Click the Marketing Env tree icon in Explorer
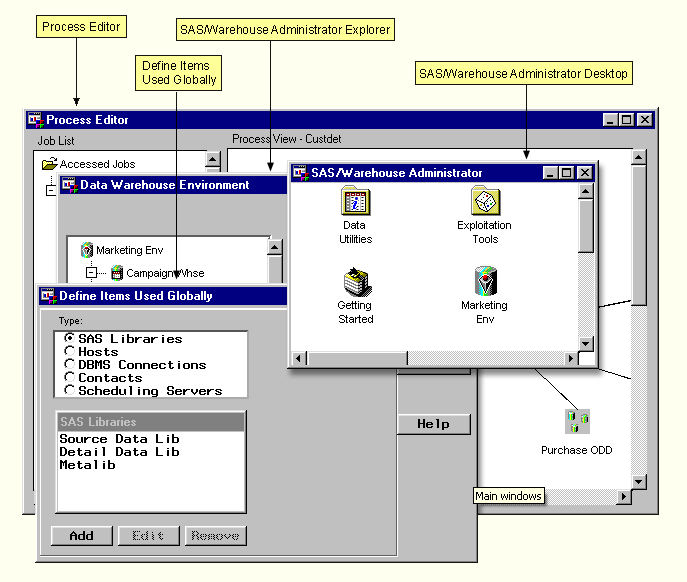687x582 pixels. click(87, 250)
